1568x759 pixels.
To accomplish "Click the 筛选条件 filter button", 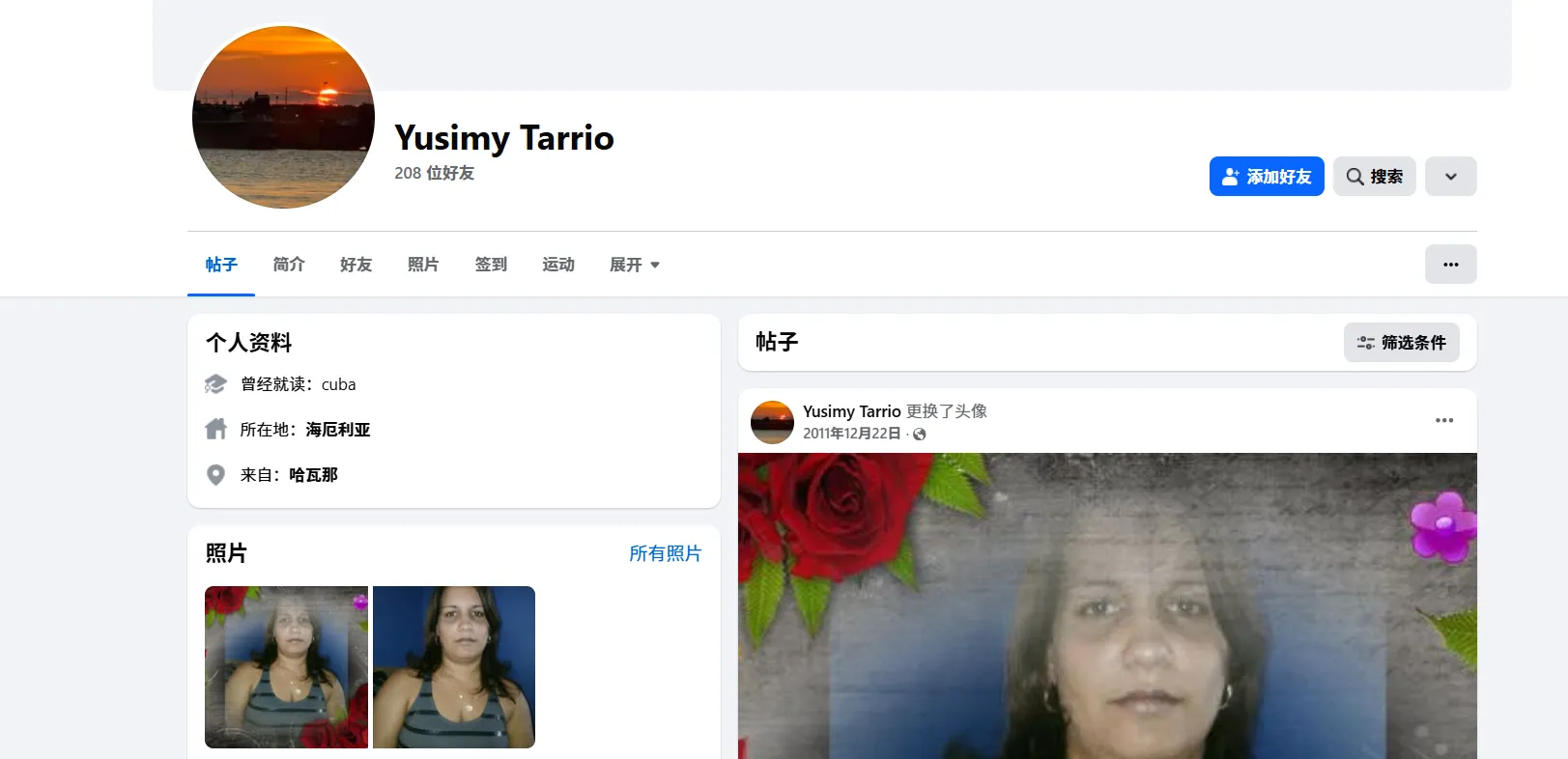I will [x=1402, y=343].
